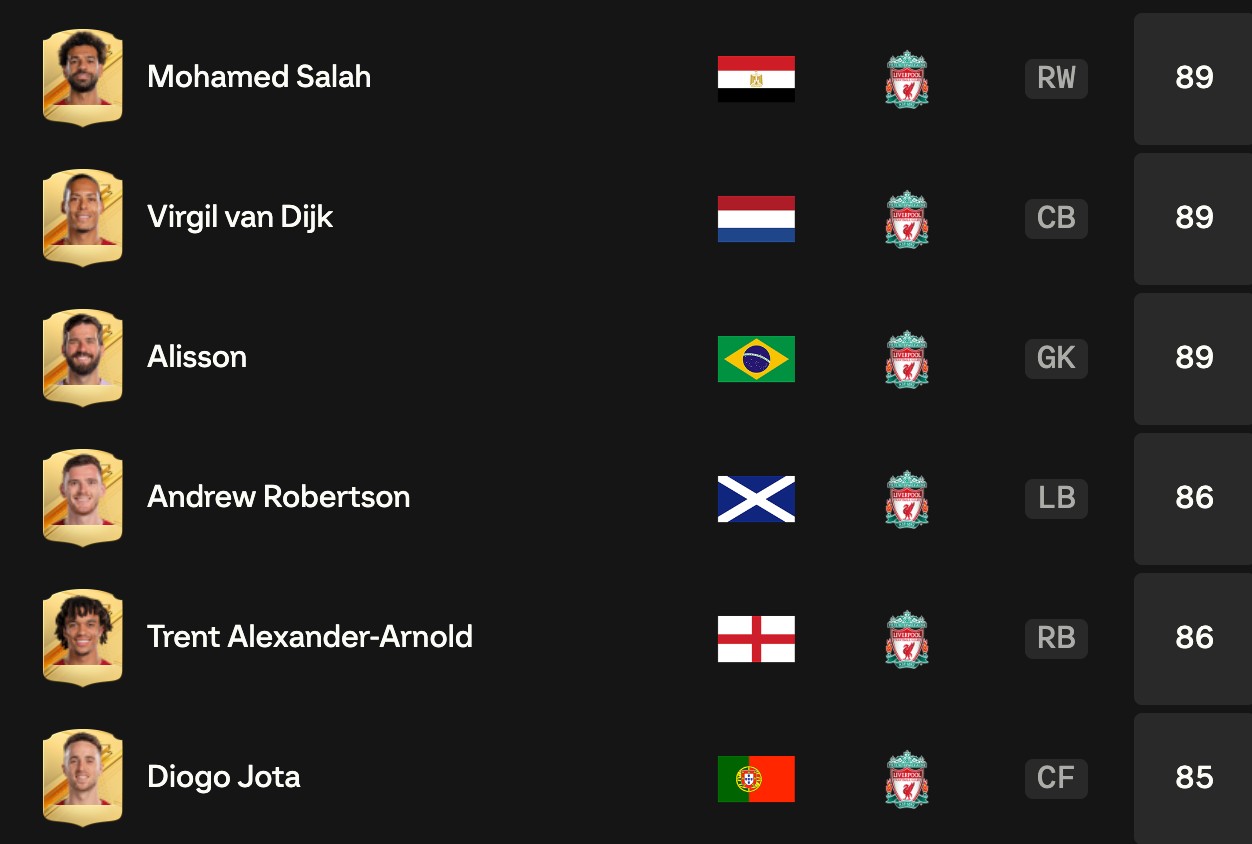
Task: Click the 85 rating box for Jota
Action: point(1193,778)
